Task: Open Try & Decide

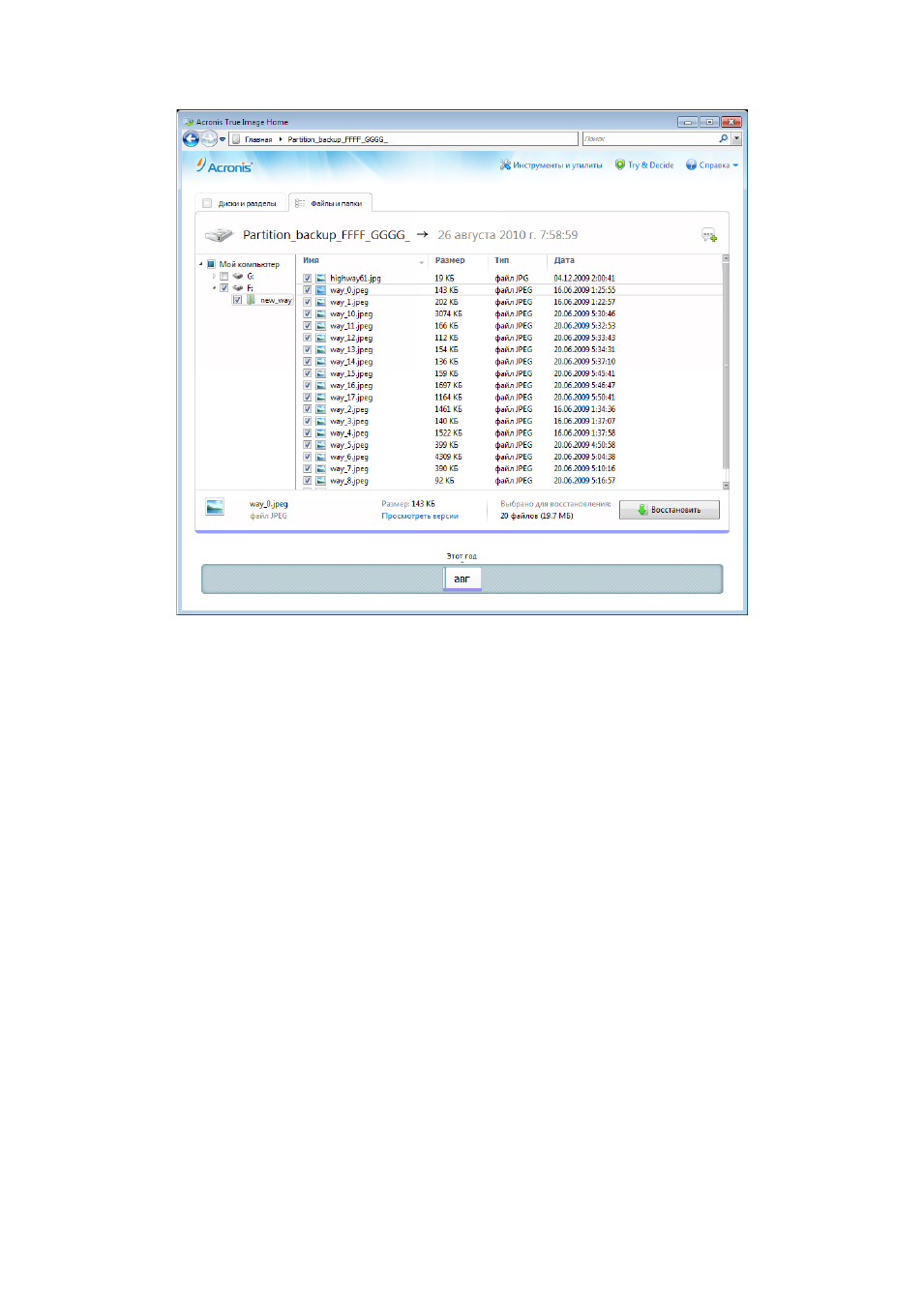Action: click(644, 165)
